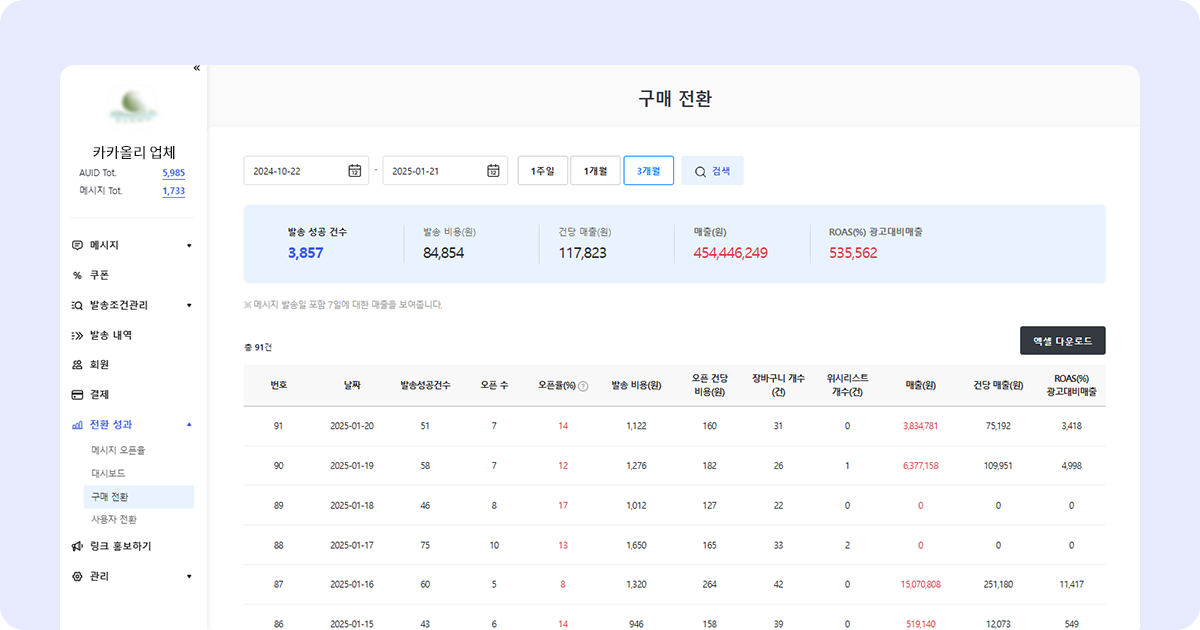Viewport: 1200px width, 630px height.
Task: Click the 매출 value 3,834,781
Action: [920, 426]
